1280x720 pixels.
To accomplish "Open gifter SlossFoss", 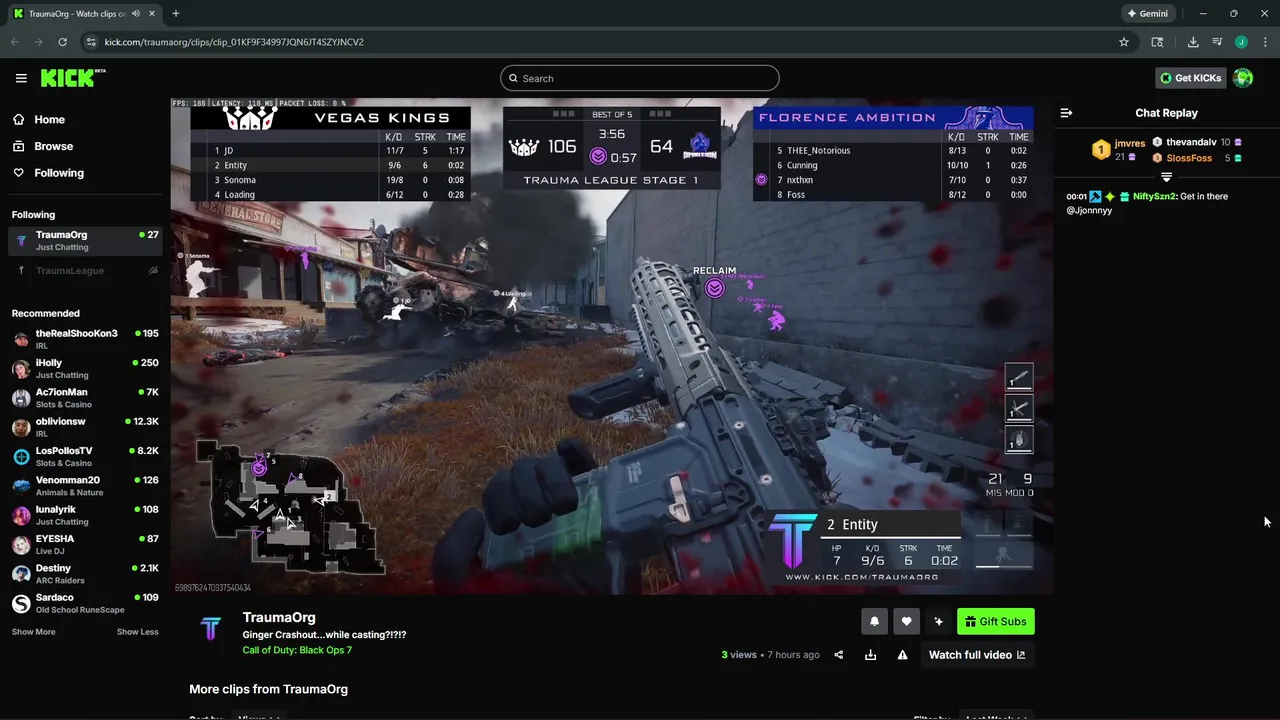I will 1189,158.
